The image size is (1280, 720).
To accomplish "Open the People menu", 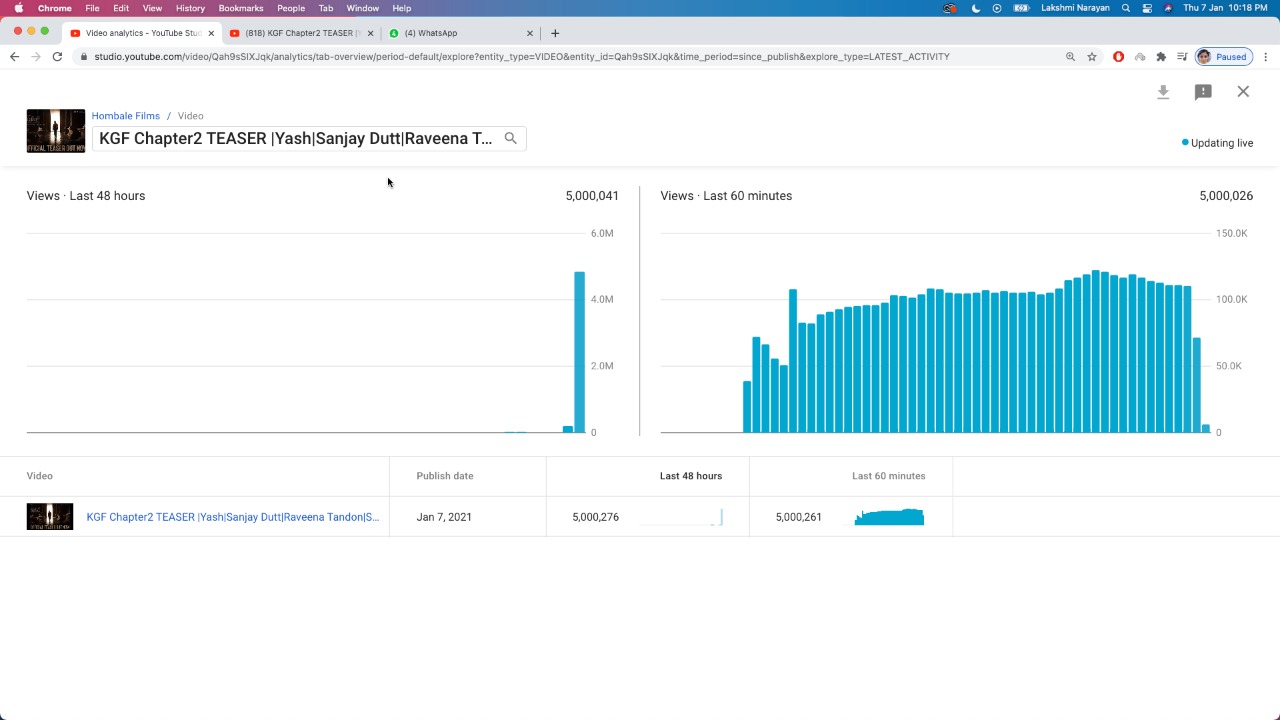I will [291, 8].
